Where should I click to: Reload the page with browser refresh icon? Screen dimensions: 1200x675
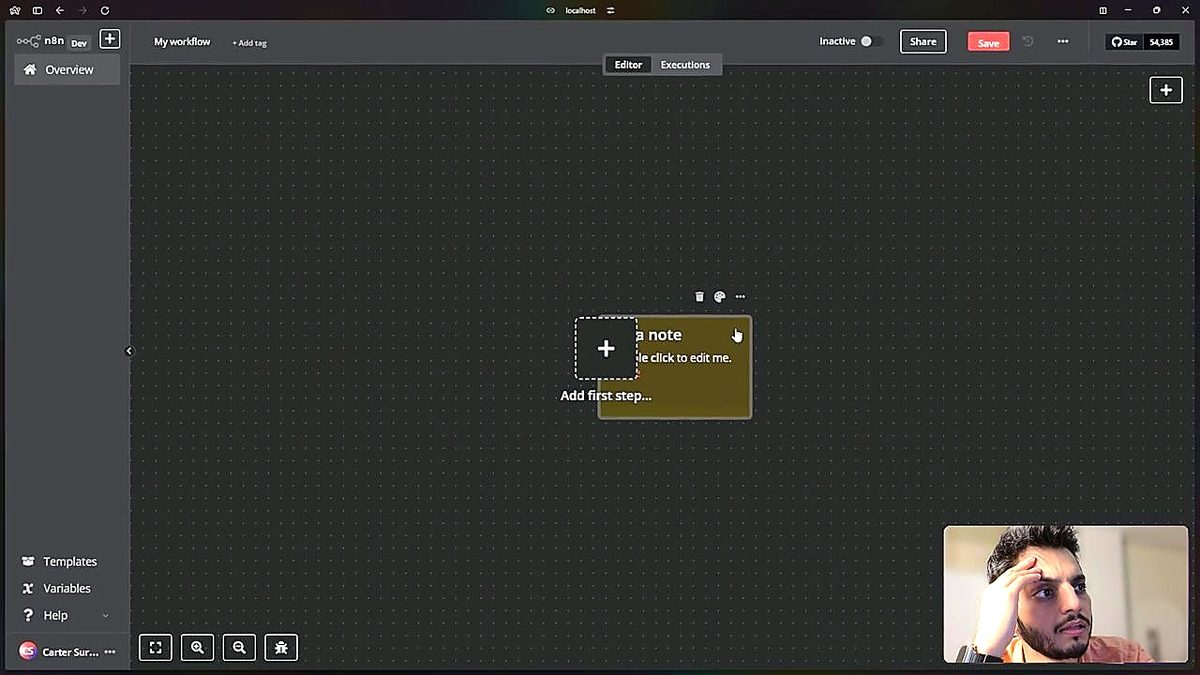point(105,10)
